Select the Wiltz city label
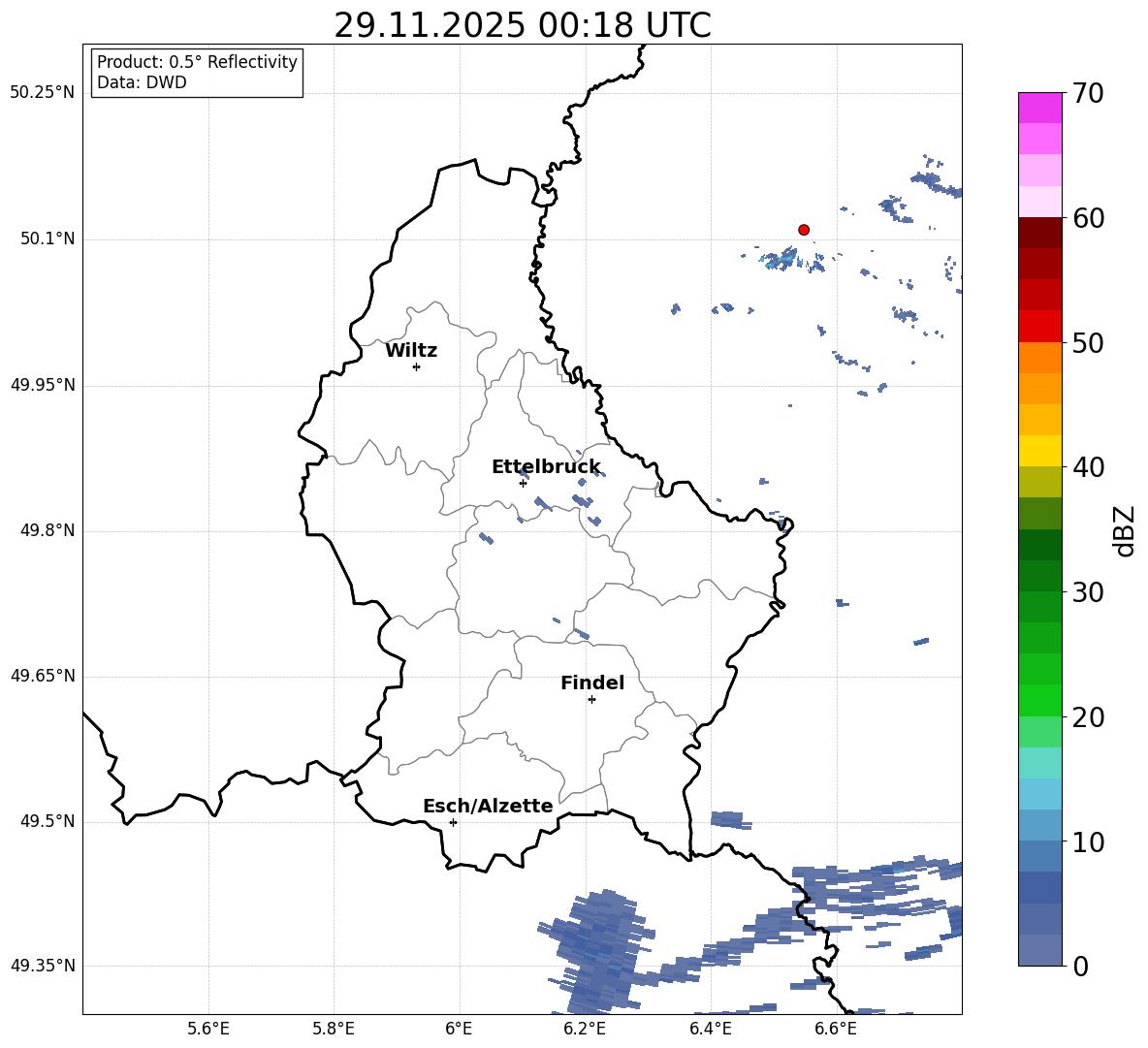1148x1048 pixels. click(411, 351)
